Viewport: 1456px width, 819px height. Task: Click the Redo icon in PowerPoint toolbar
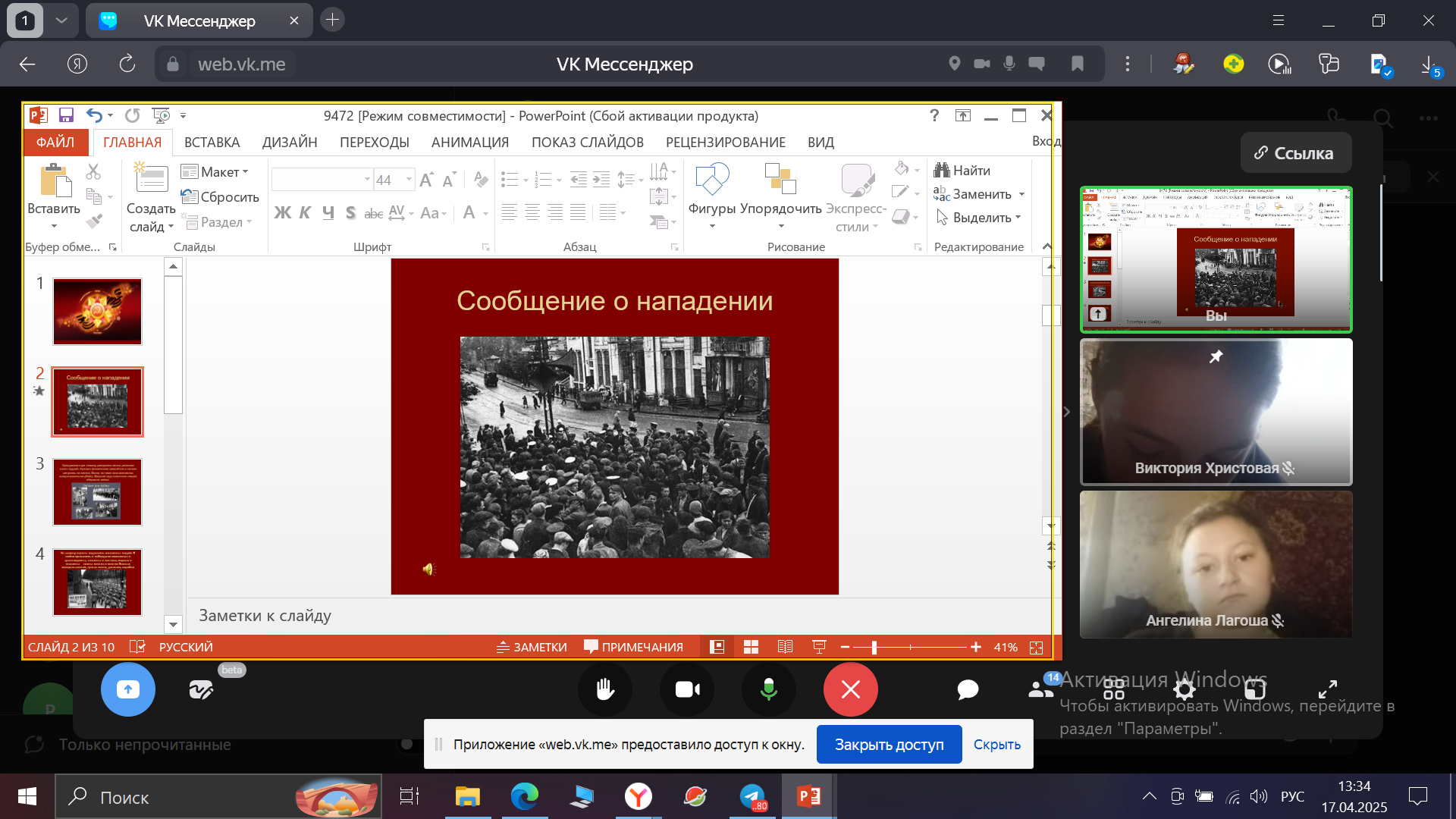point(132,115)
